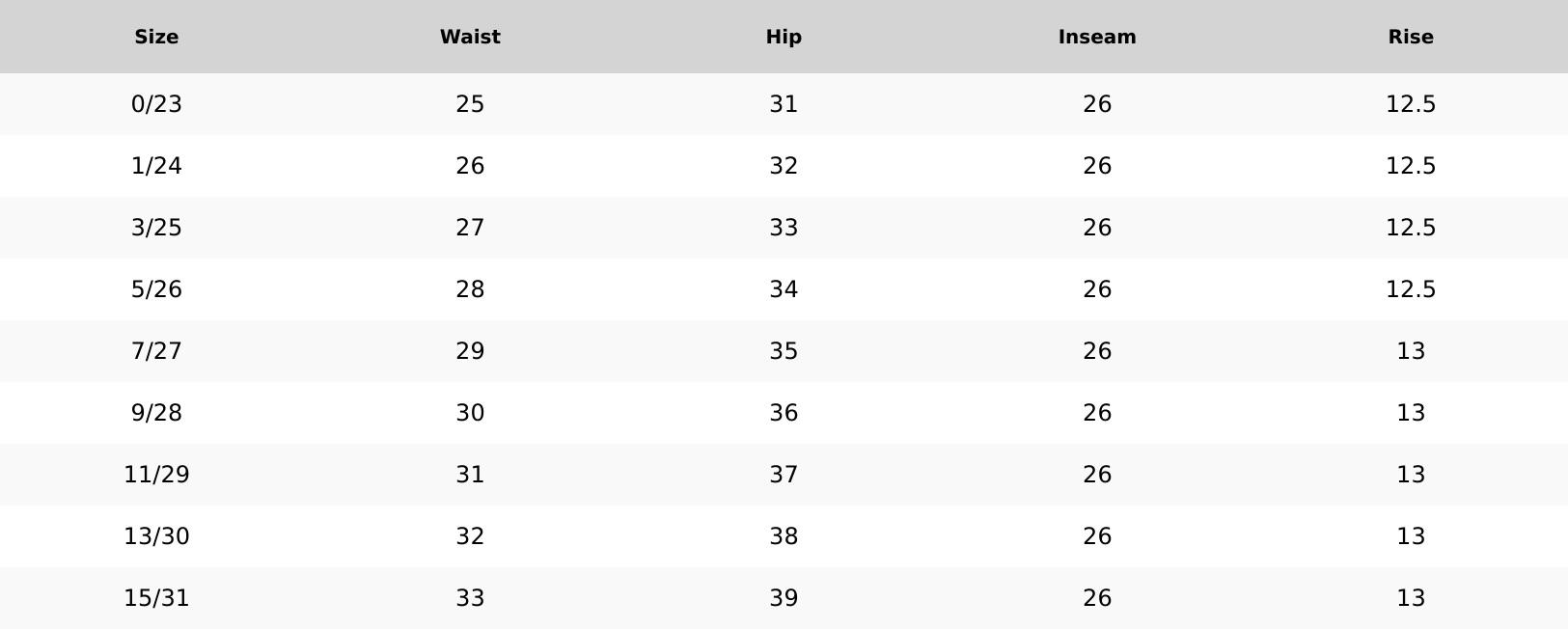Click the Size column header
This screenshot has width=1568, height=629.
[x=156, y=37]
